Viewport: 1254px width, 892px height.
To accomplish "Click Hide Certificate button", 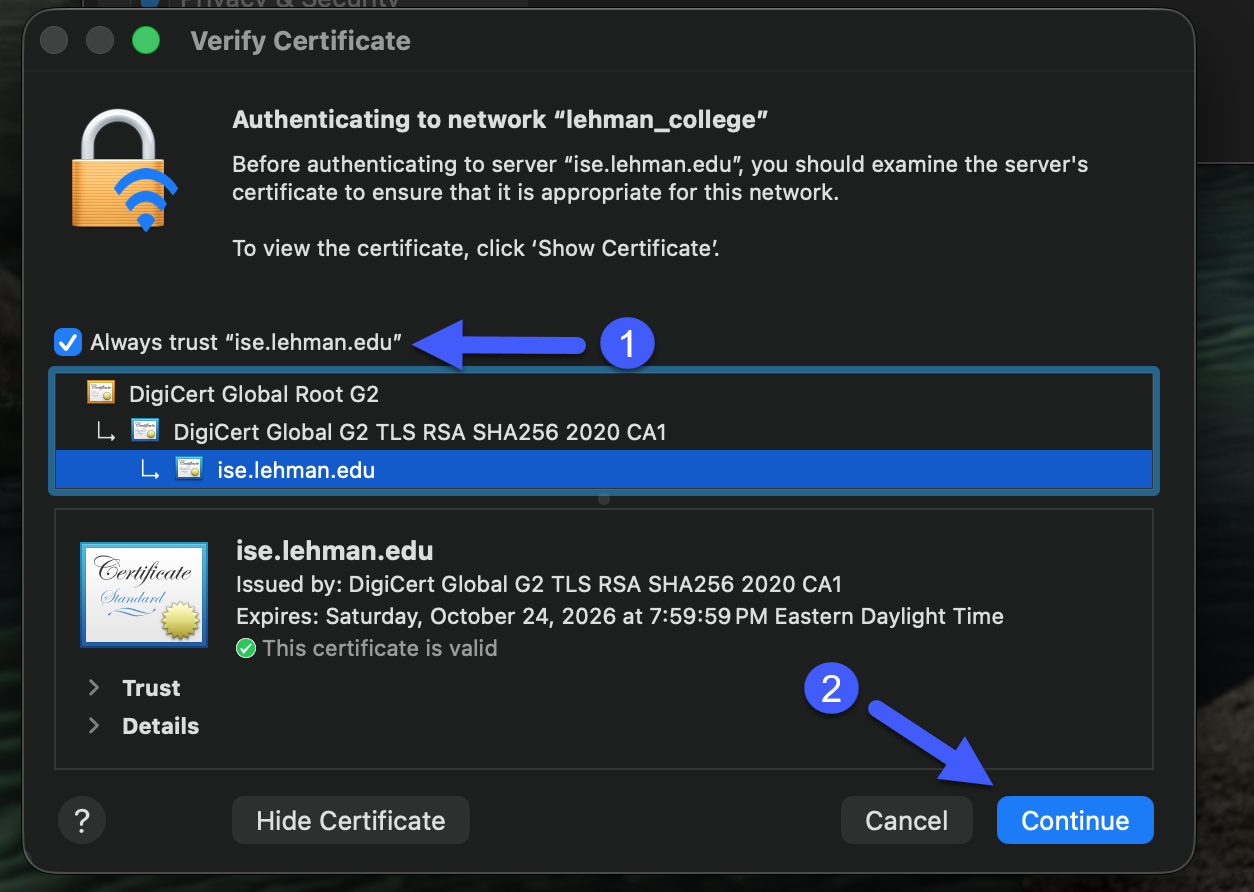I will coord(351,820).
